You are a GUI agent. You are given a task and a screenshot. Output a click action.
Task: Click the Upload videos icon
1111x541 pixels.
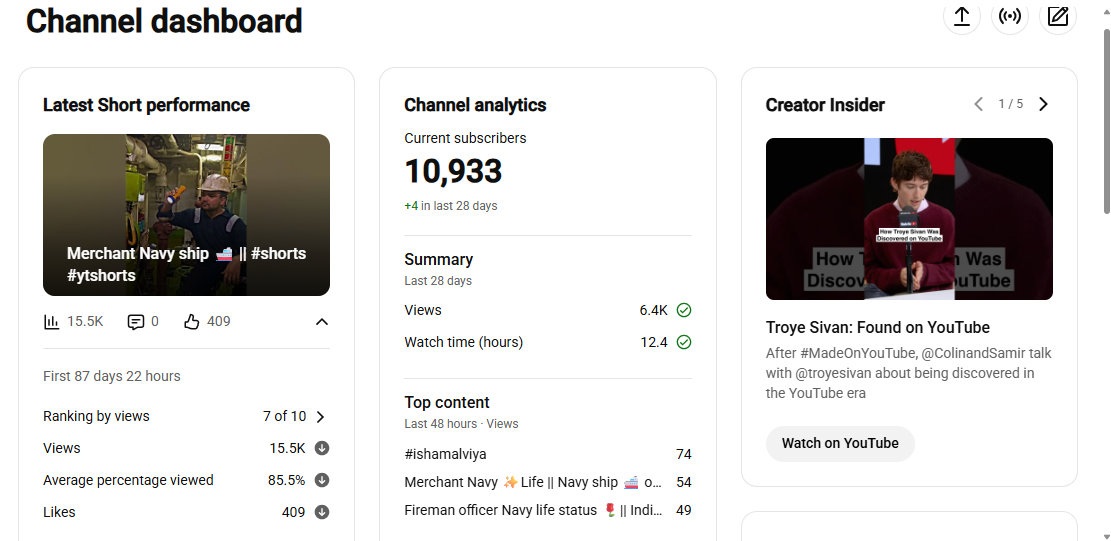(961, 16)
